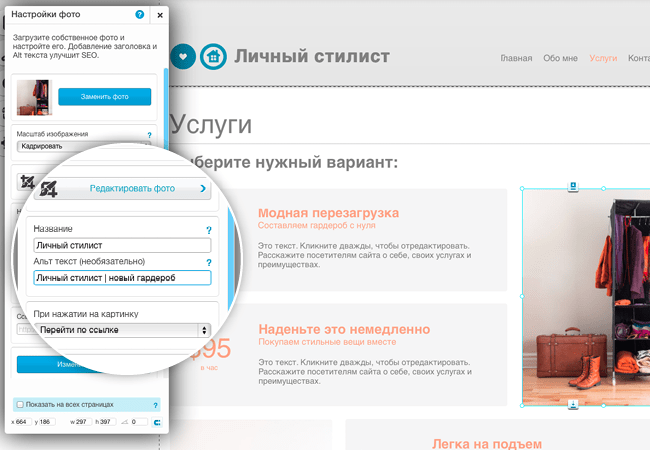Open help for the Название field
Screen dimensions: 650x450
pyautogui.click(x=209, y=230)
